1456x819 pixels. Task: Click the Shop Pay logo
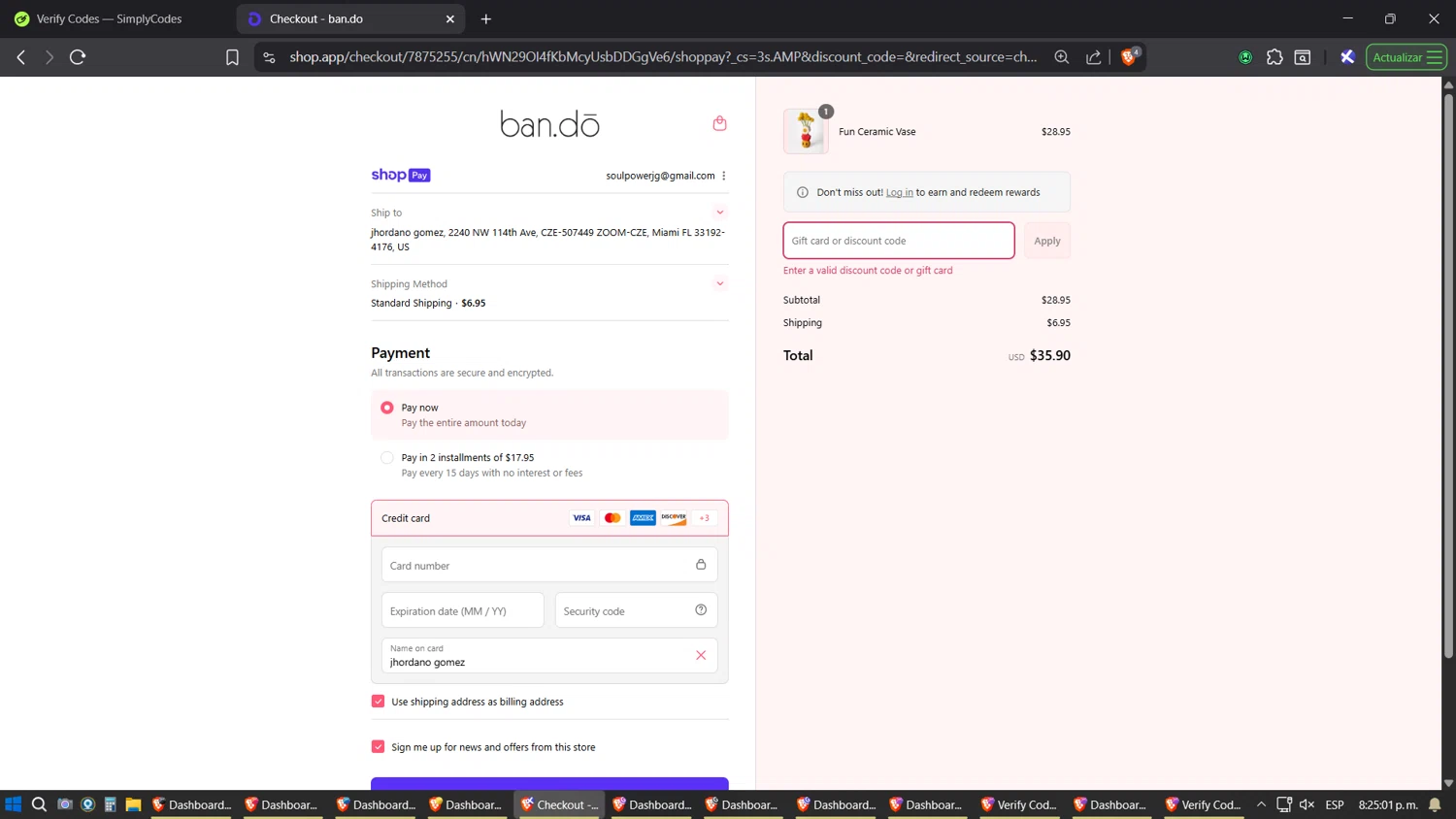coord(400,175)
